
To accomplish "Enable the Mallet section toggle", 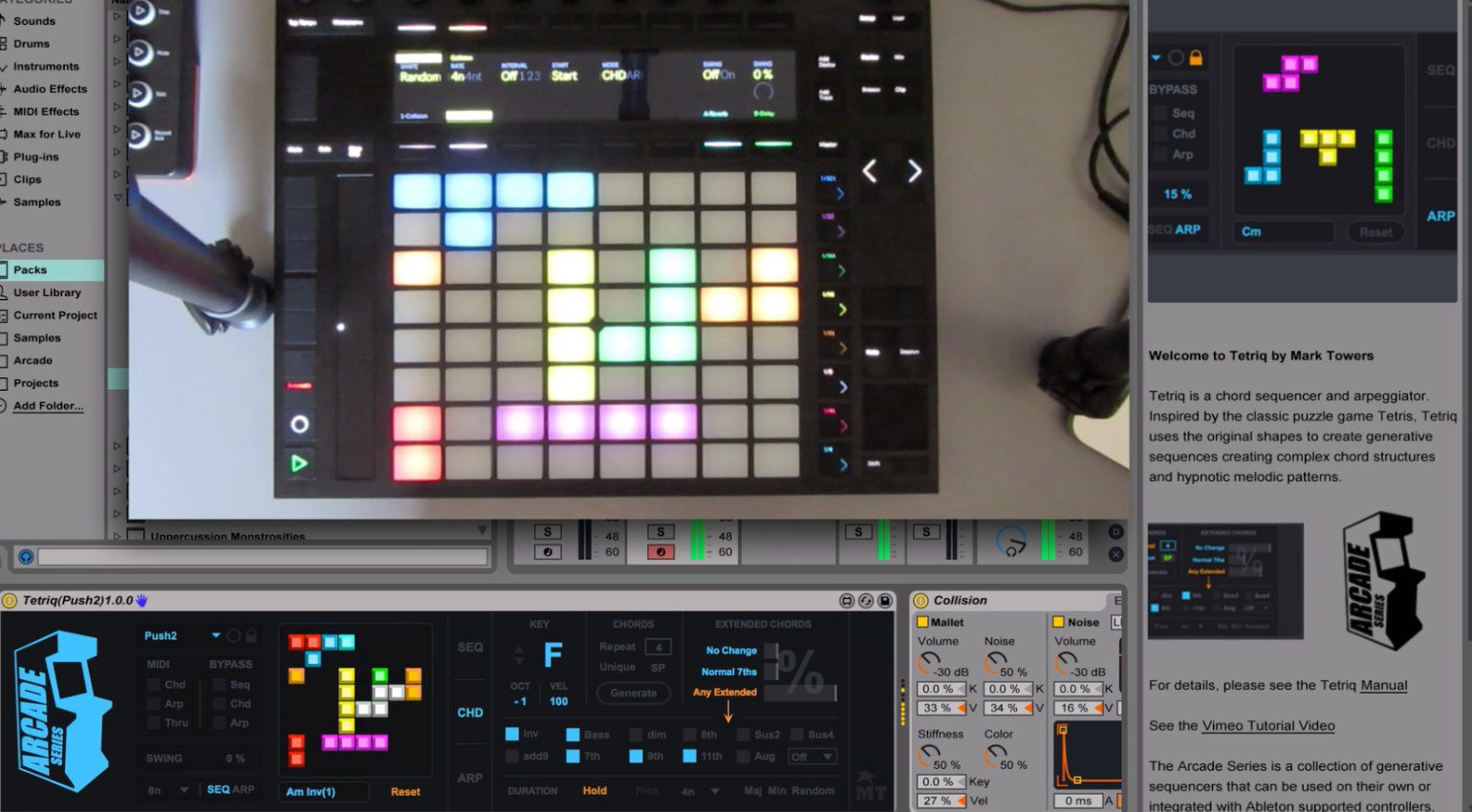I will tap(922, 622).
